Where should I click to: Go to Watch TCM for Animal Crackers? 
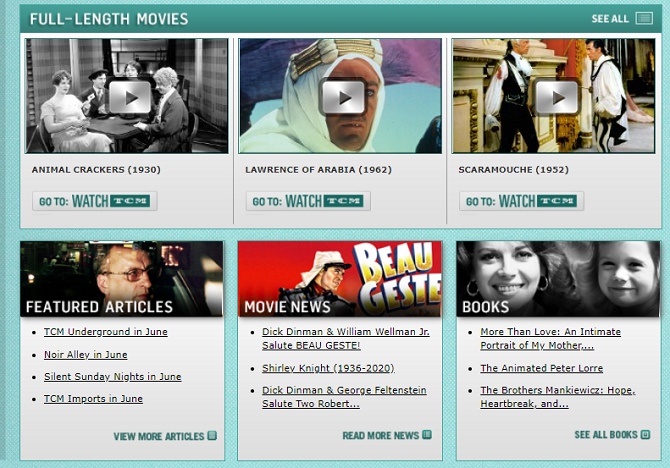point(95,201)
